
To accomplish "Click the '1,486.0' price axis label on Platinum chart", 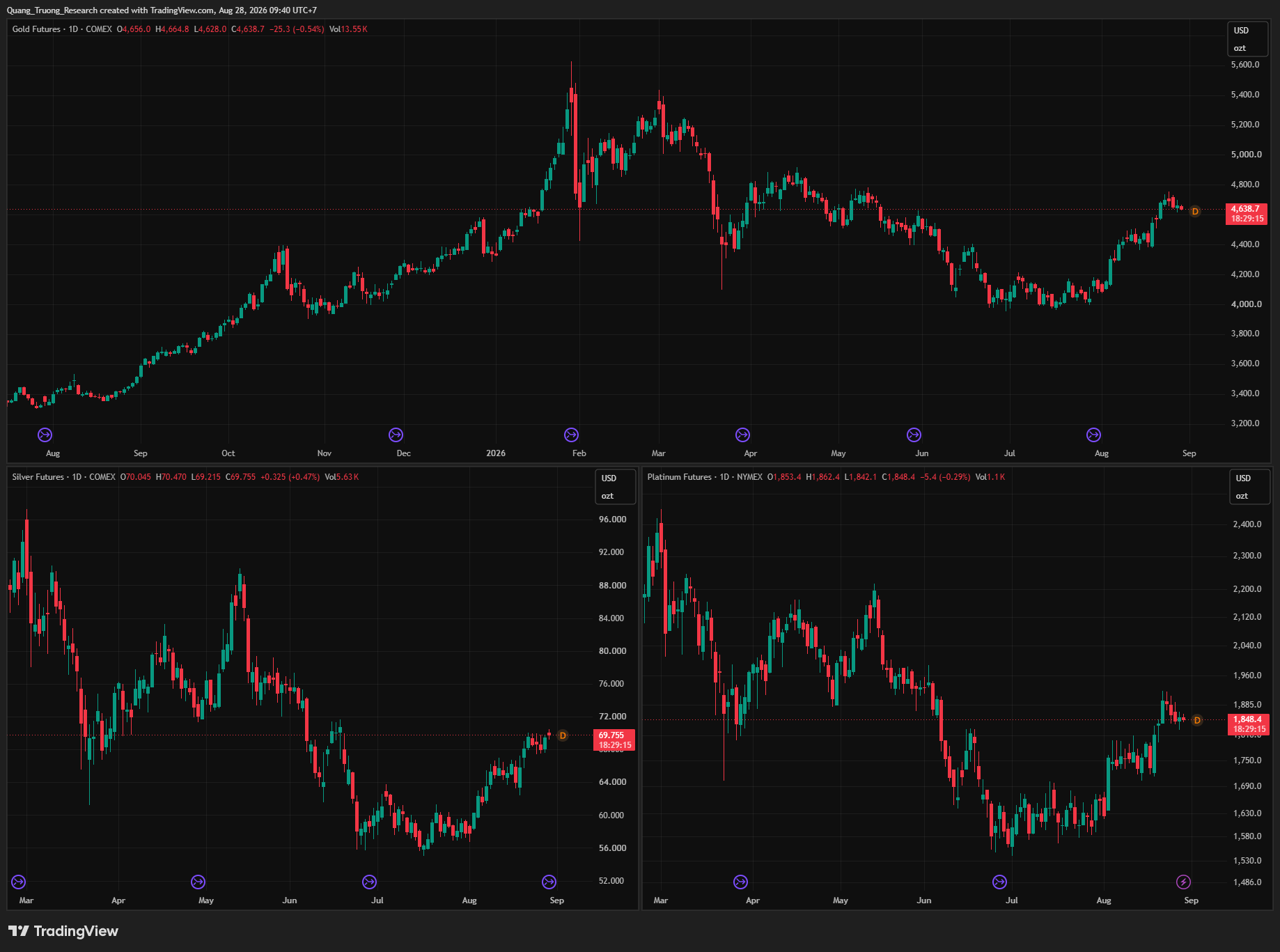I will [1247, 882].
